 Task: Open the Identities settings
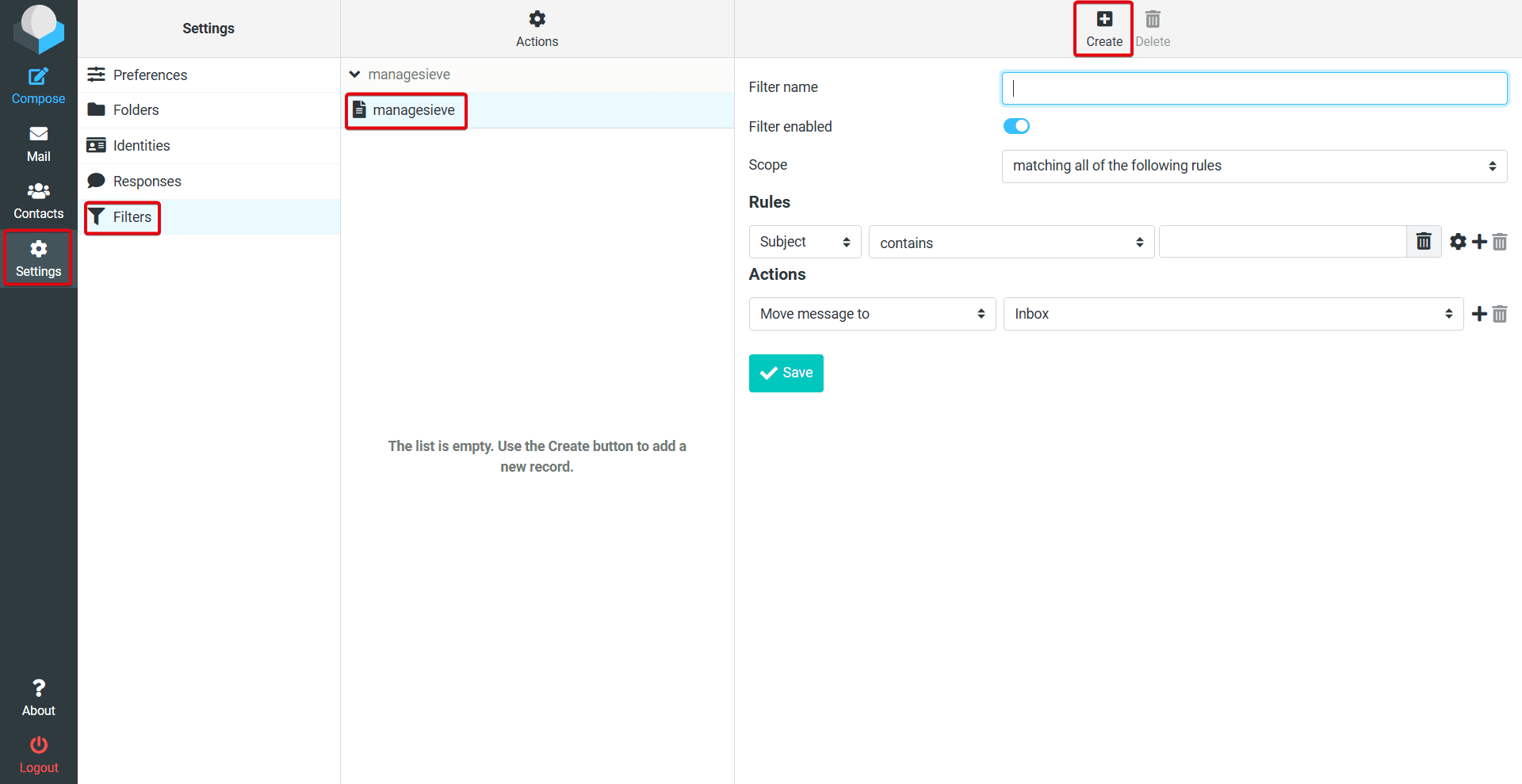coord(142,145)
